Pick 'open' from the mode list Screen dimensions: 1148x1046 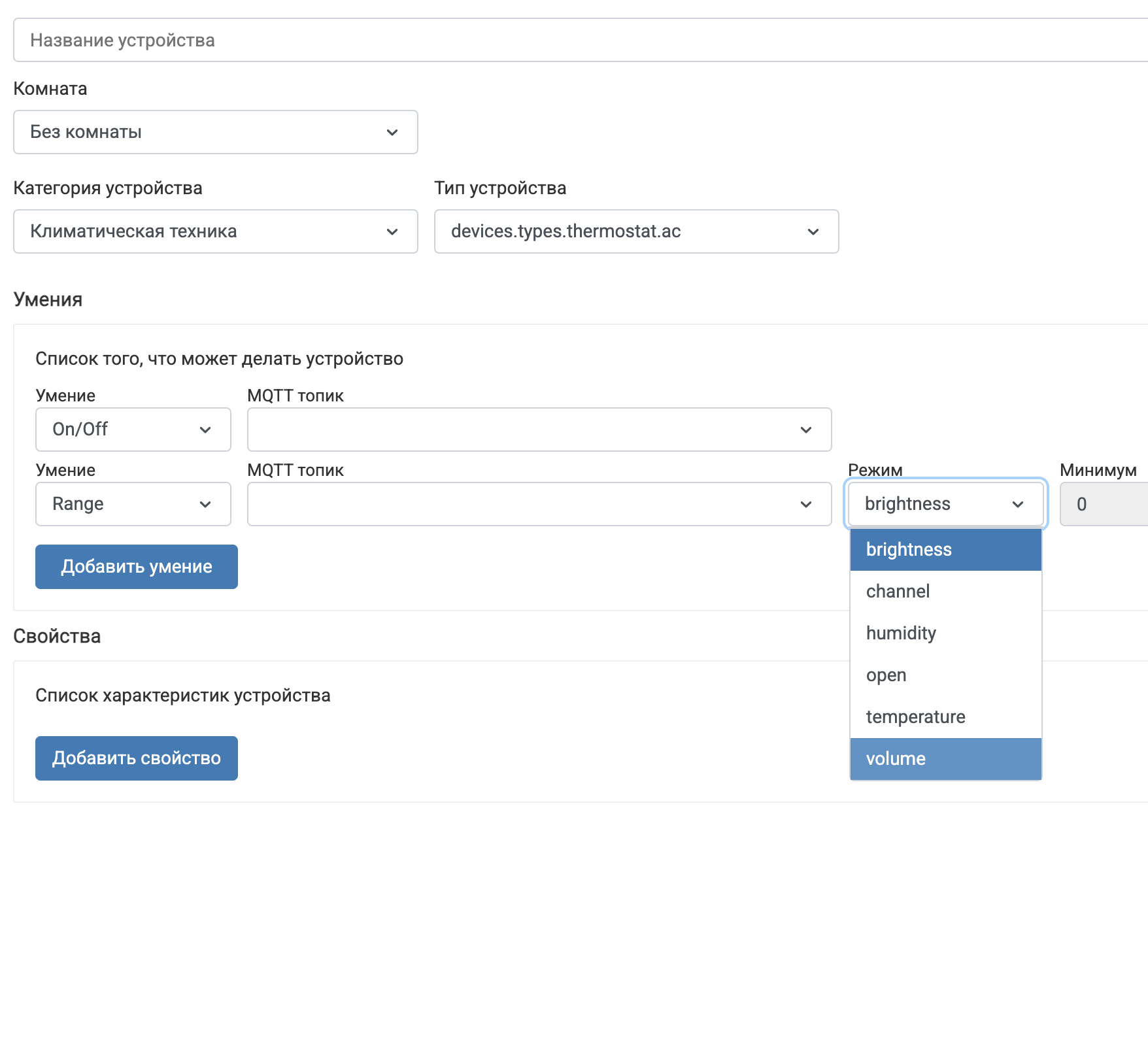pos(945,675)
